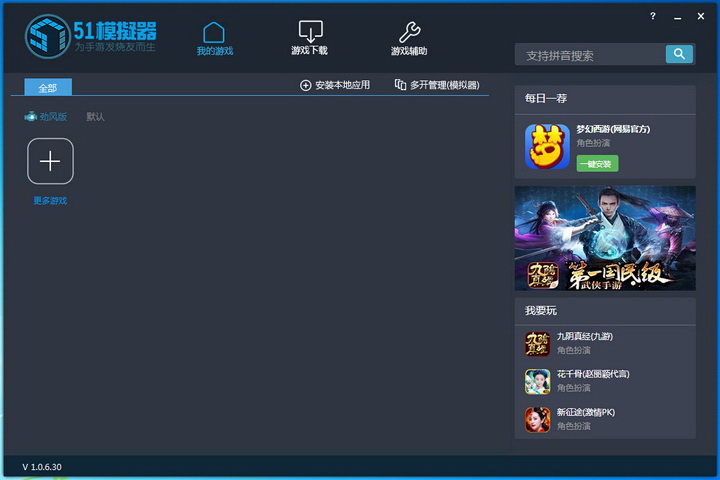Click the search magnifier button
Screen dimensions: 720x480
679,54
